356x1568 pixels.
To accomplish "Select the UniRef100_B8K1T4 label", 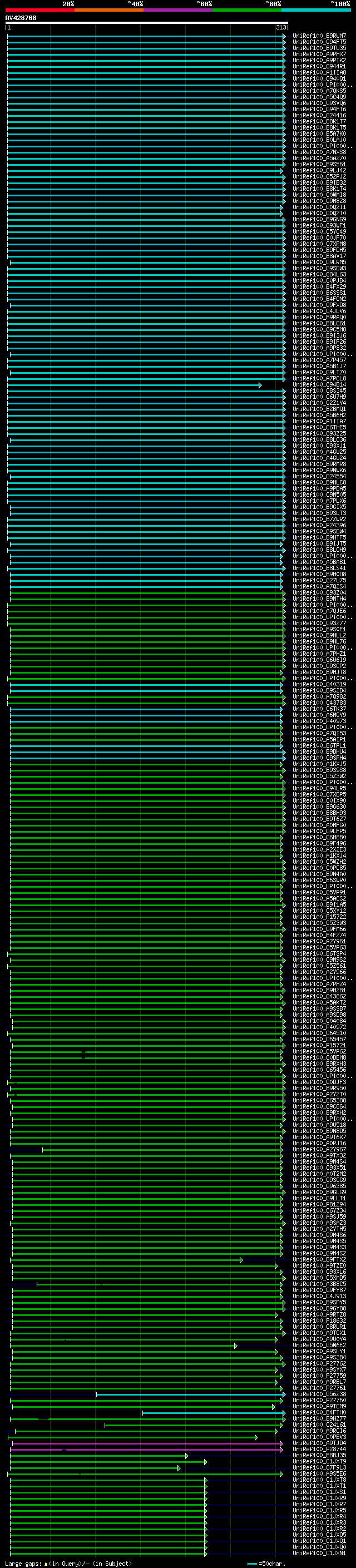I will click(319, 189).
